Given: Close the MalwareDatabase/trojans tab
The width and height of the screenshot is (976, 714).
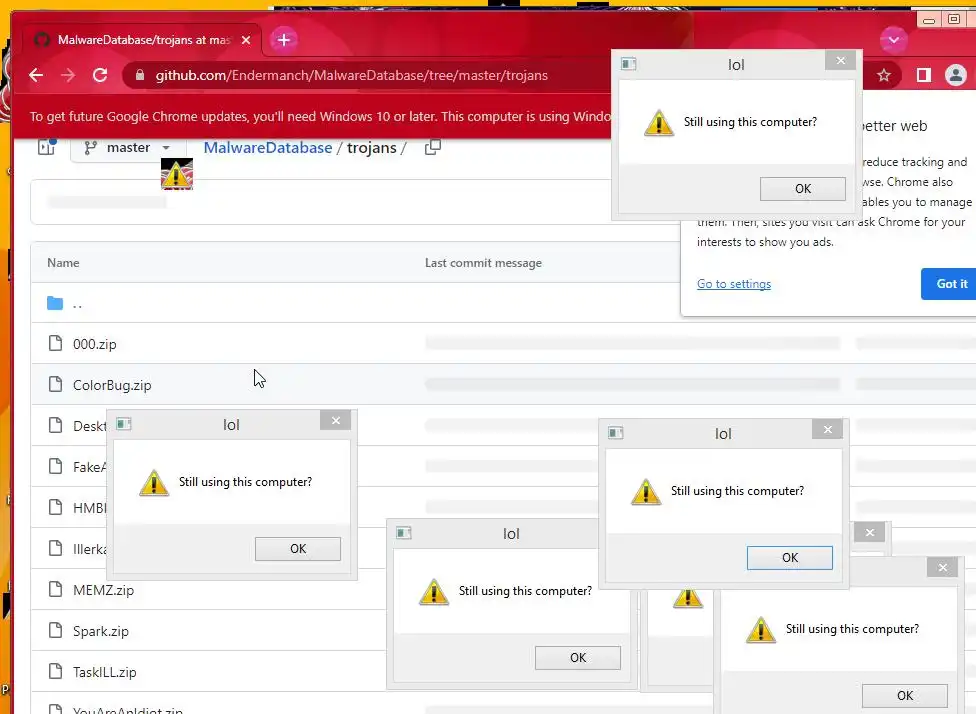Looking at the screenshot, I should (246, 40).
